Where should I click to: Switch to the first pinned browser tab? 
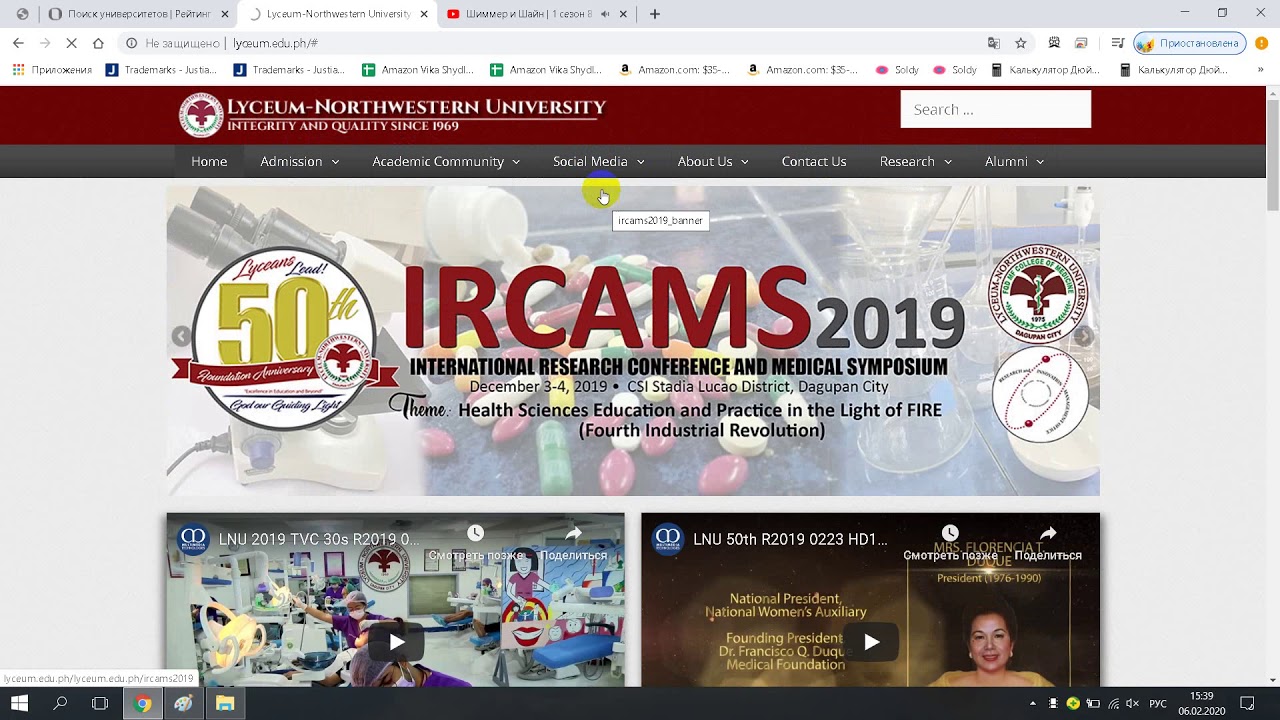pos(22,14)
